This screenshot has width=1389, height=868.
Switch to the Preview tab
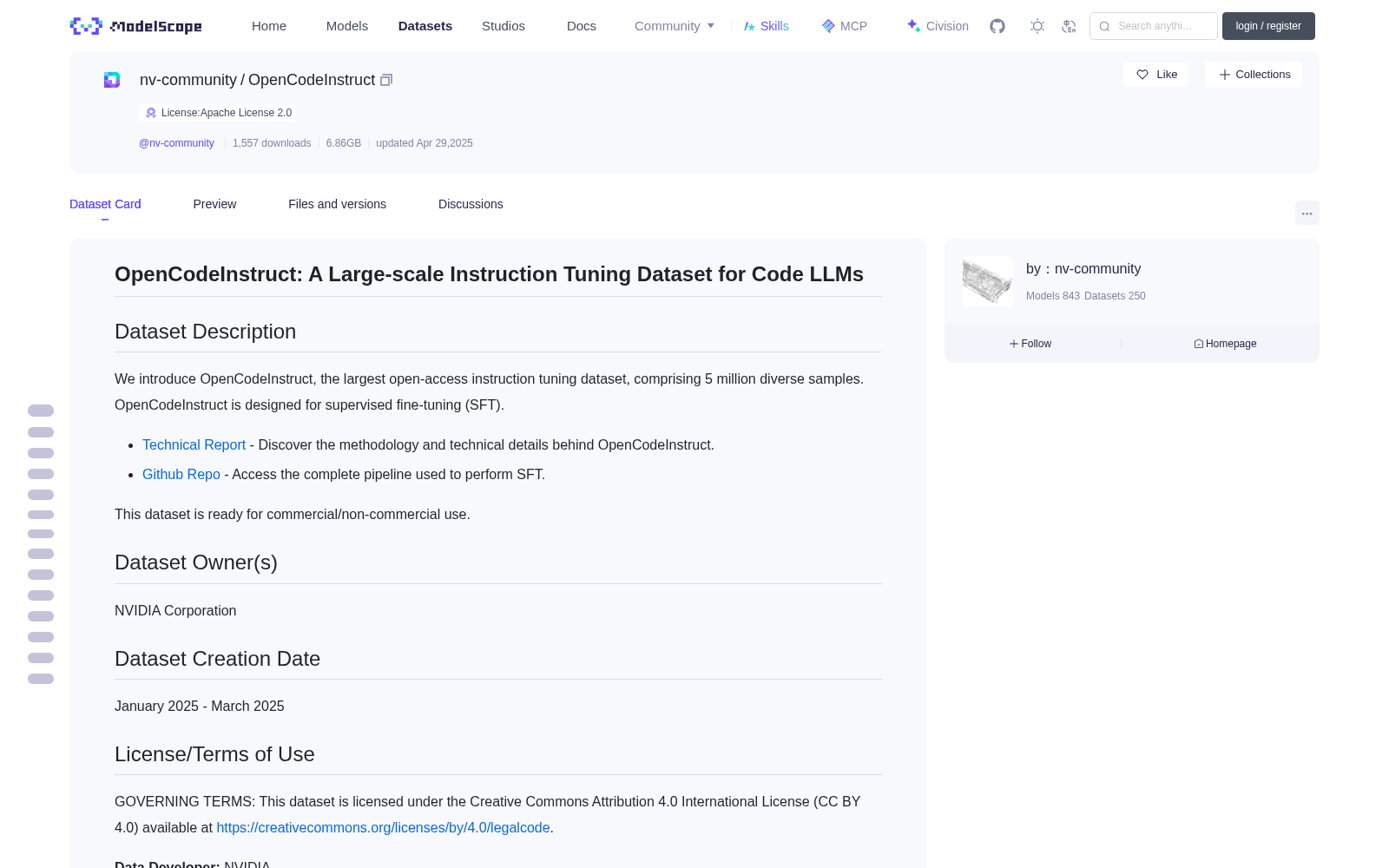pyautogui.click(x=214, y=204)
